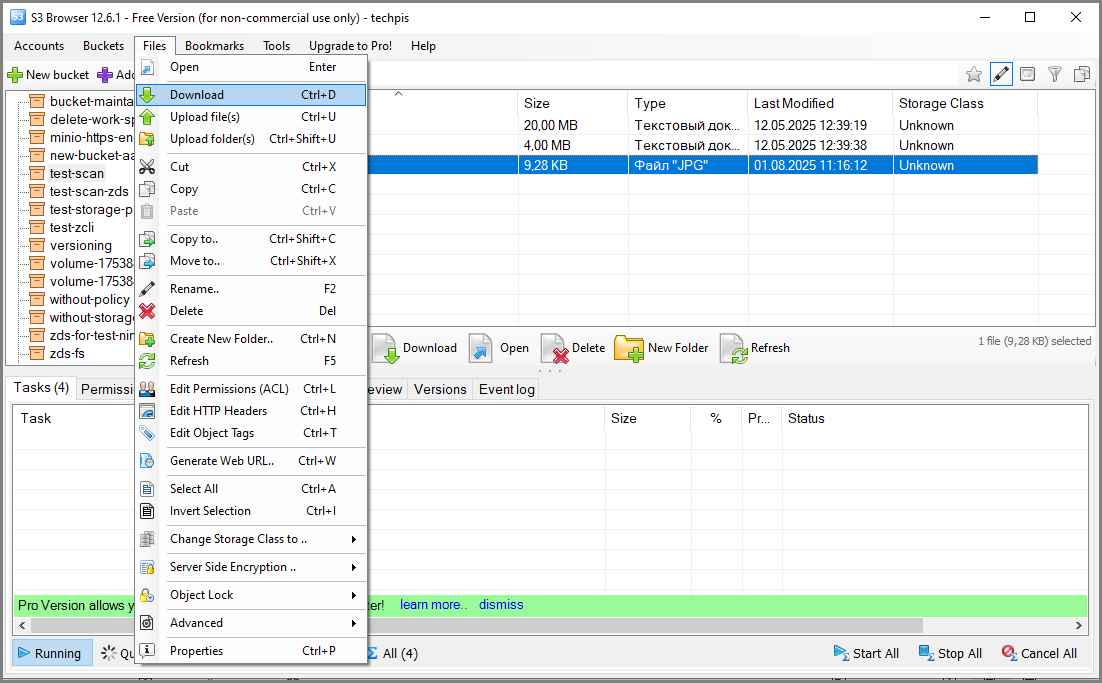Click the Server Side Encryption icon

(147, 567)
